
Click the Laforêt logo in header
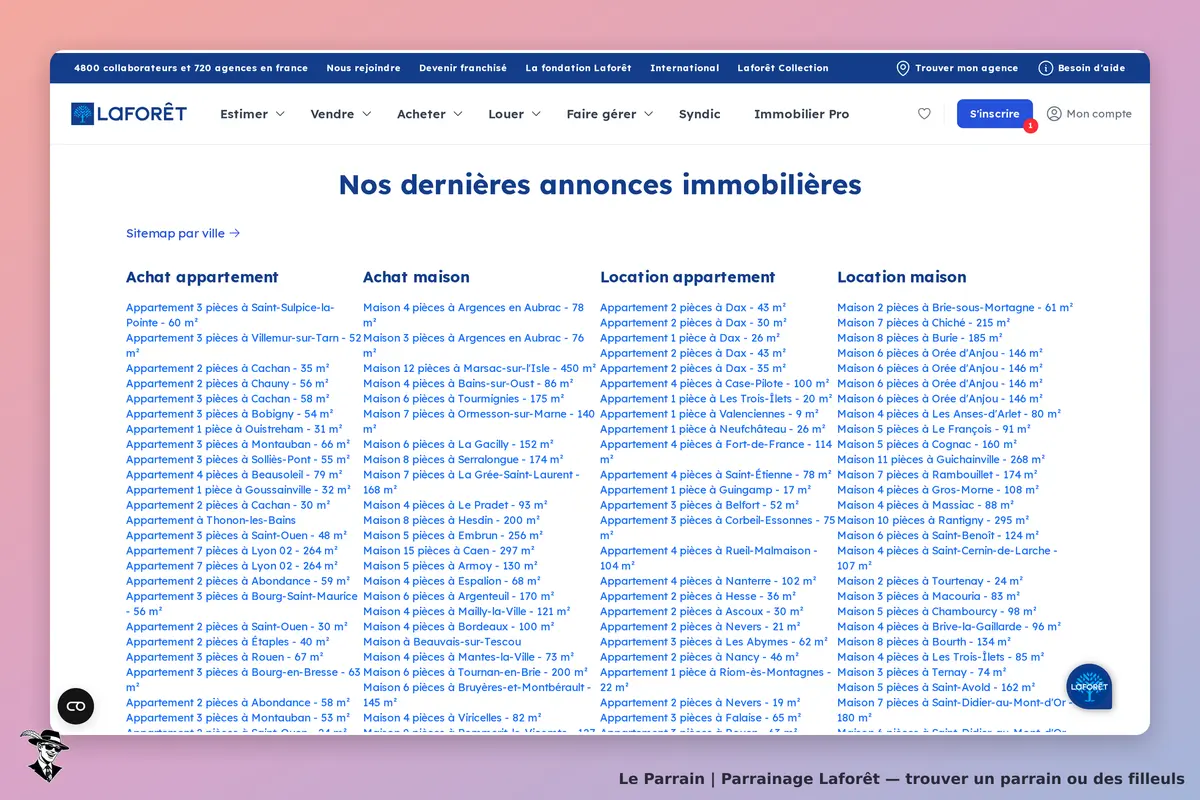(x=128, y=113)
